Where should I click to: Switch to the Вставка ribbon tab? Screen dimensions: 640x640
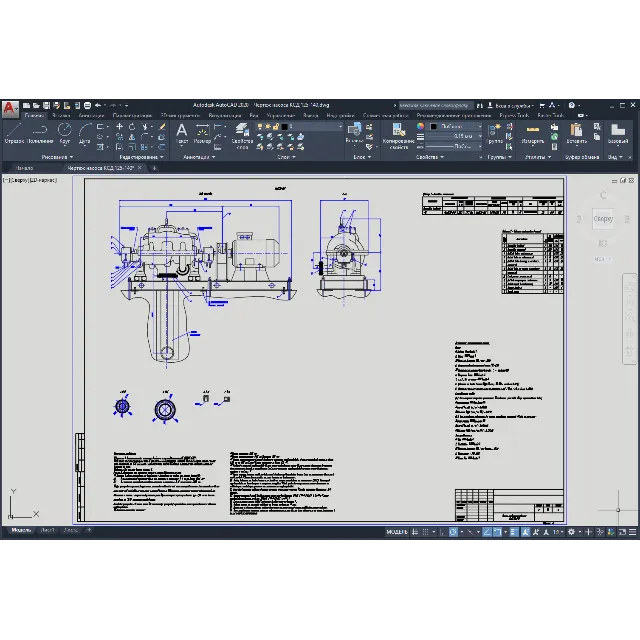point(61,116)
